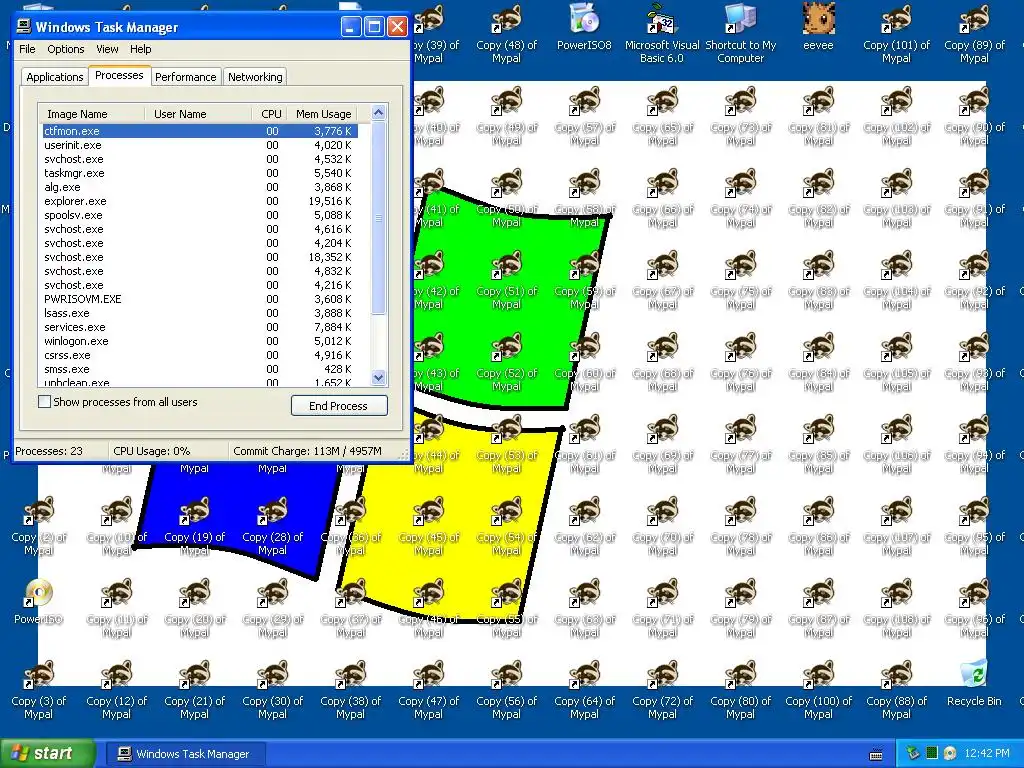The image size is (1024, 768).
Task: Click the End Process button
Action: (339, 406)
